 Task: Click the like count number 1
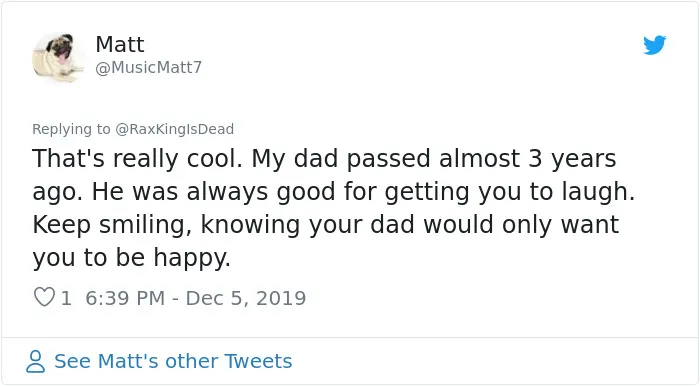pyautogui.click(x=66, y=298)
